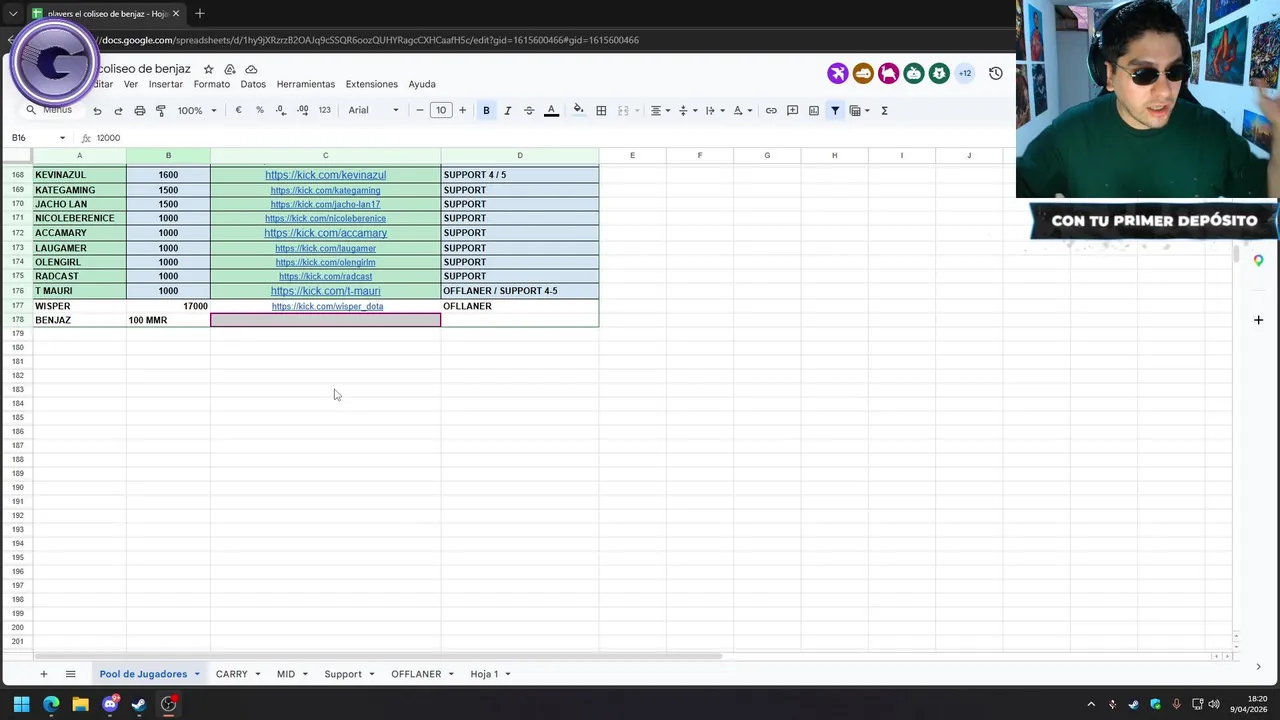Screen dimensions: 1280x720
Task: Open Pool de Jugadores tab menu arrow
Action: (197, 675)
